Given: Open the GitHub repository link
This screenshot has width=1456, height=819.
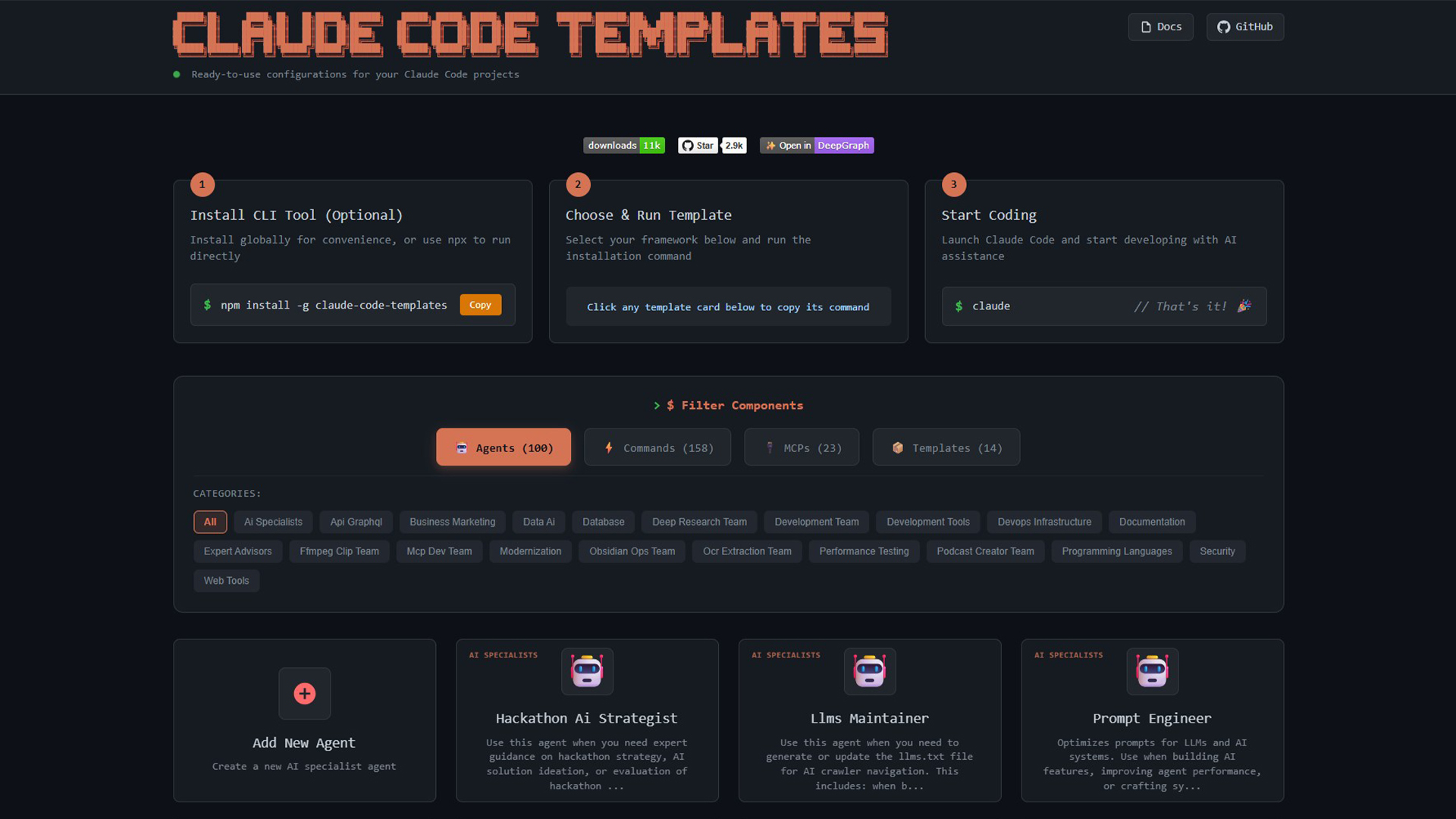Looking at the screenshot, I should 1244,27.
